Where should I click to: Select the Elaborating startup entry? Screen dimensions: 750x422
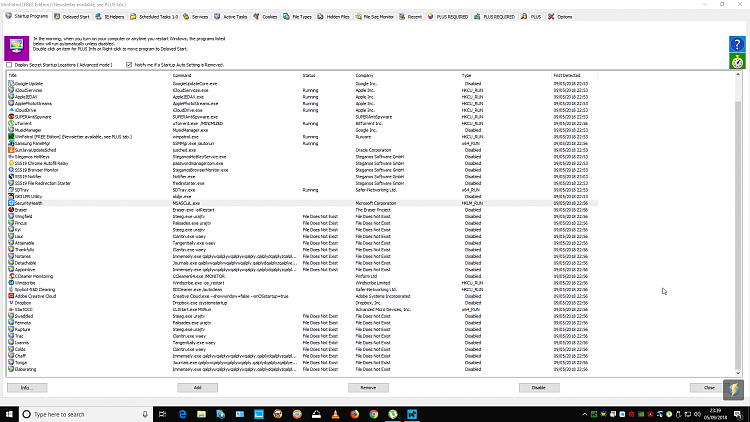pyautogui.click(x=302, y=369)
